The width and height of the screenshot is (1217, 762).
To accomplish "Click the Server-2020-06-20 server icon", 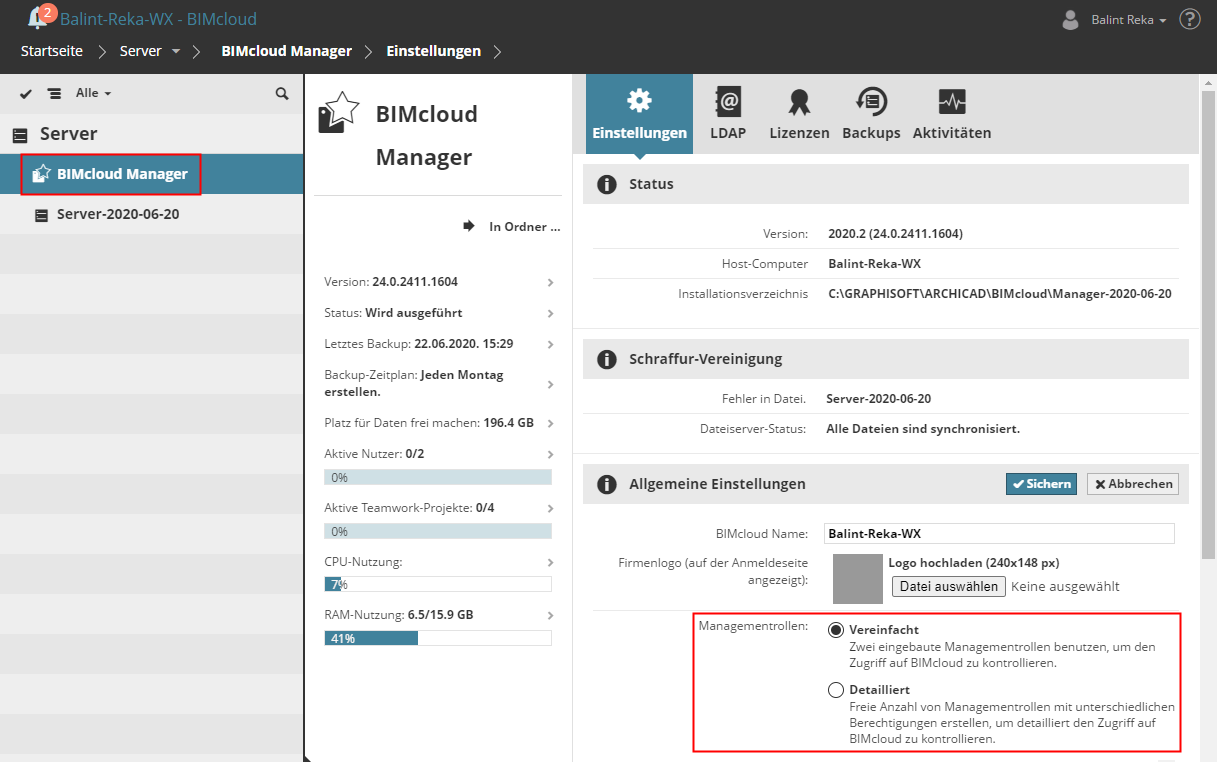I will [x=41, y=215].
